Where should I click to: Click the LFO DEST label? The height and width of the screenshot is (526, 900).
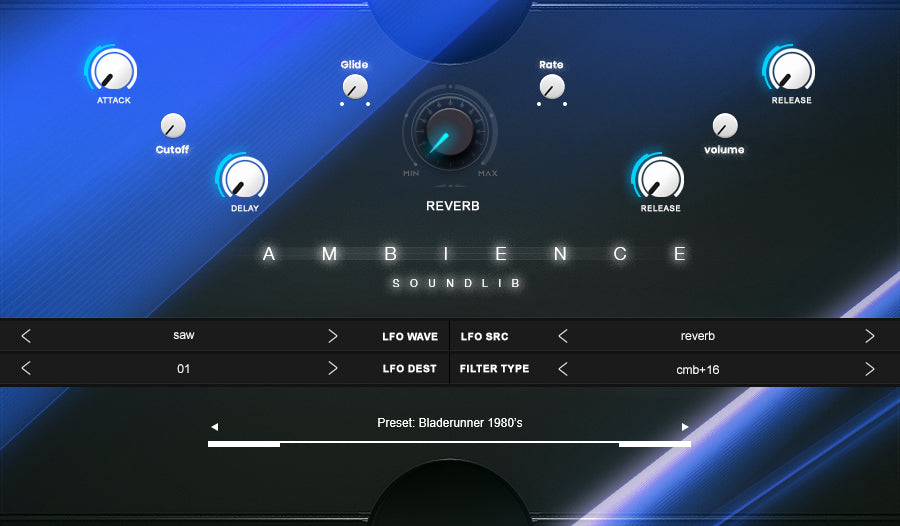tap(409, 369)
